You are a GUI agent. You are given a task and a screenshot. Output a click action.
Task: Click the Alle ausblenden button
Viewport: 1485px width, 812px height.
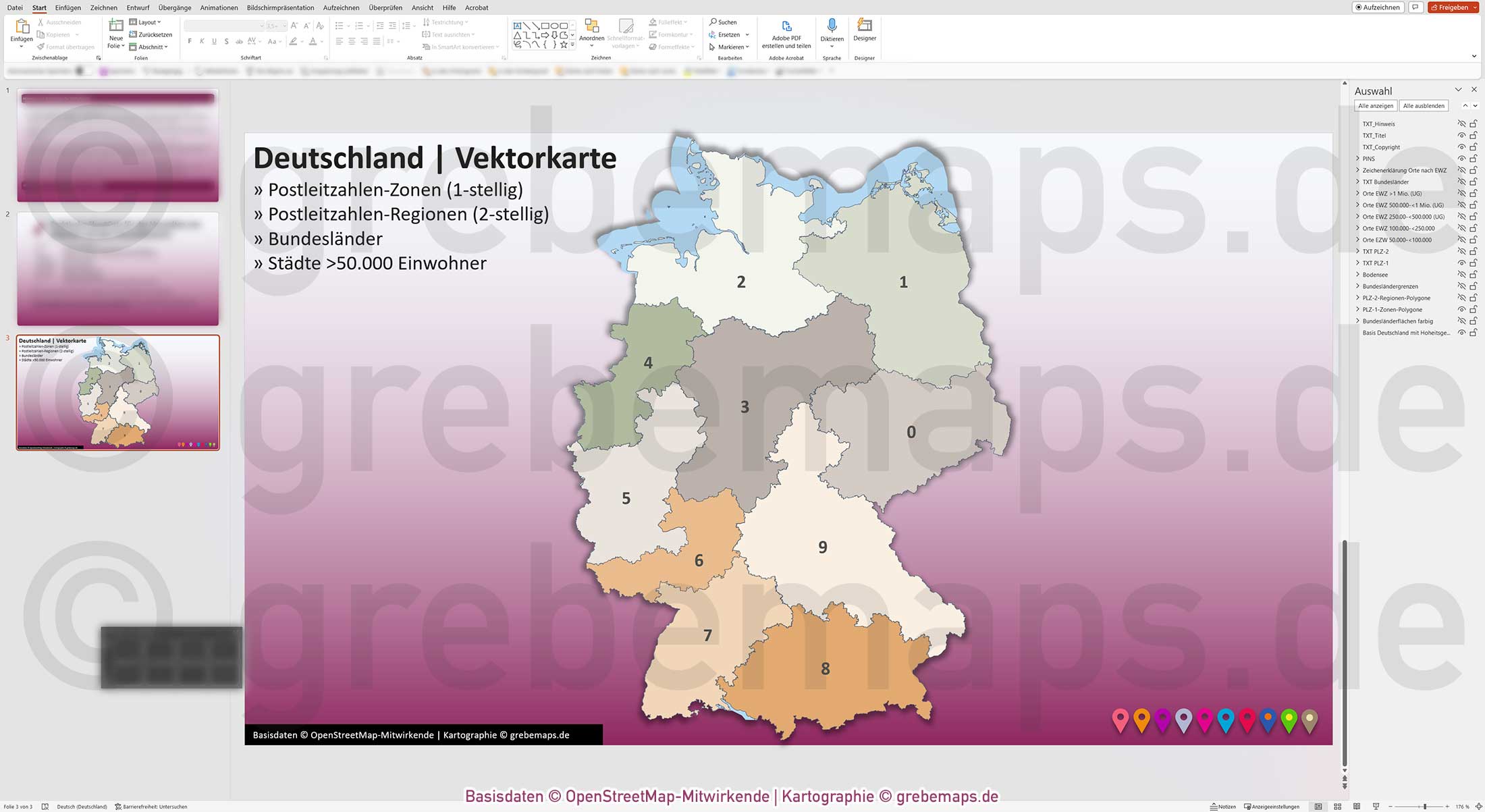point(1424,105)
